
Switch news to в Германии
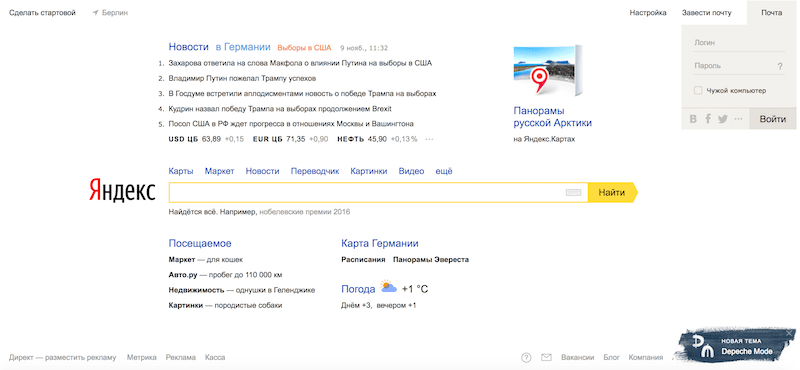[243, 47]
